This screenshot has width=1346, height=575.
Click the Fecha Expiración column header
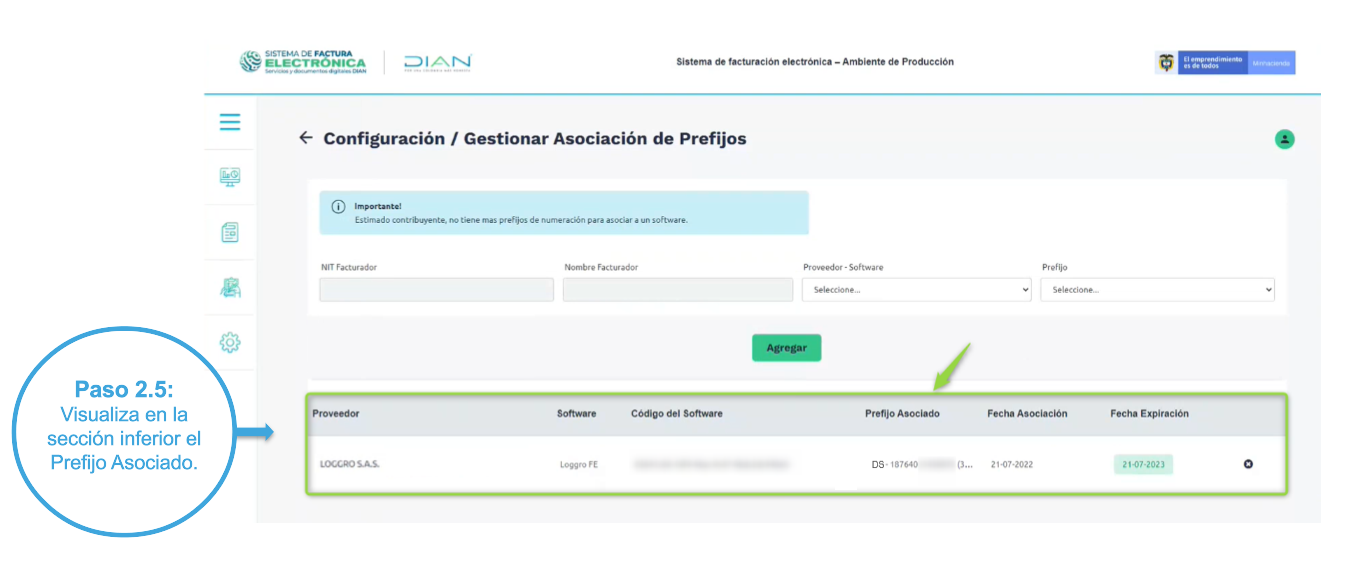(x=1149, y=414)
